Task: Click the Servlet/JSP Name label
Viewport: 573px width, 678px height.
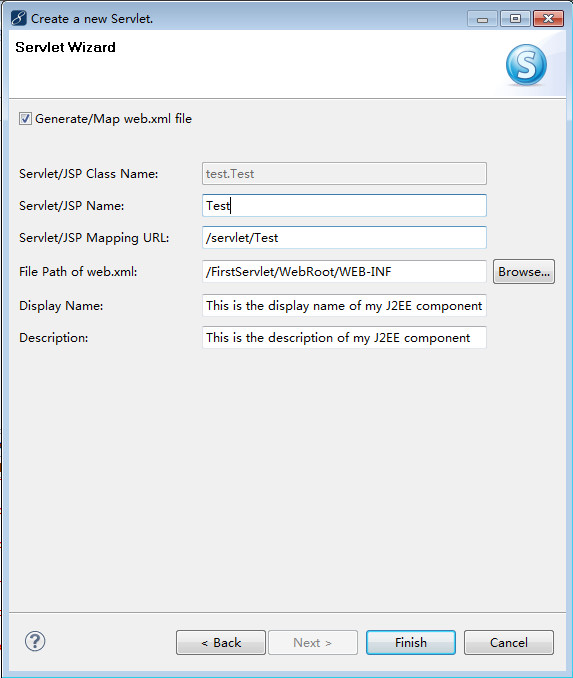Action: tap(72, 206)
